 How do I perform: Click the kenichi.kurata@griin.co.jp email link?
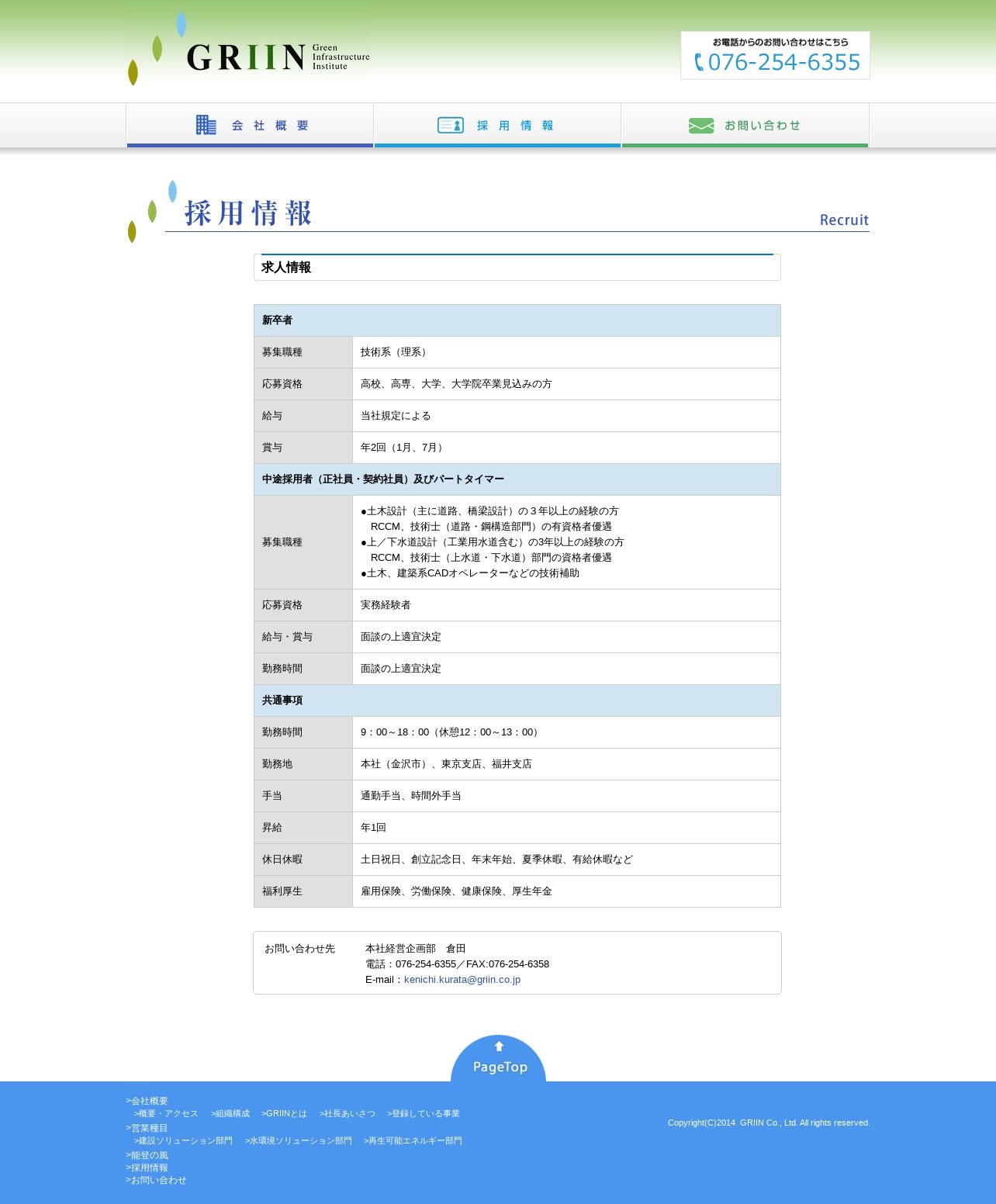click(462, 980)
